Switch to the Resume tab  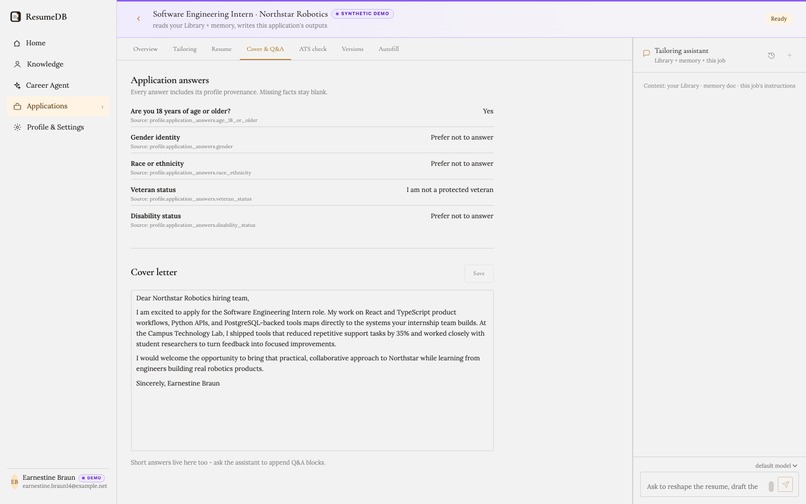221,49
